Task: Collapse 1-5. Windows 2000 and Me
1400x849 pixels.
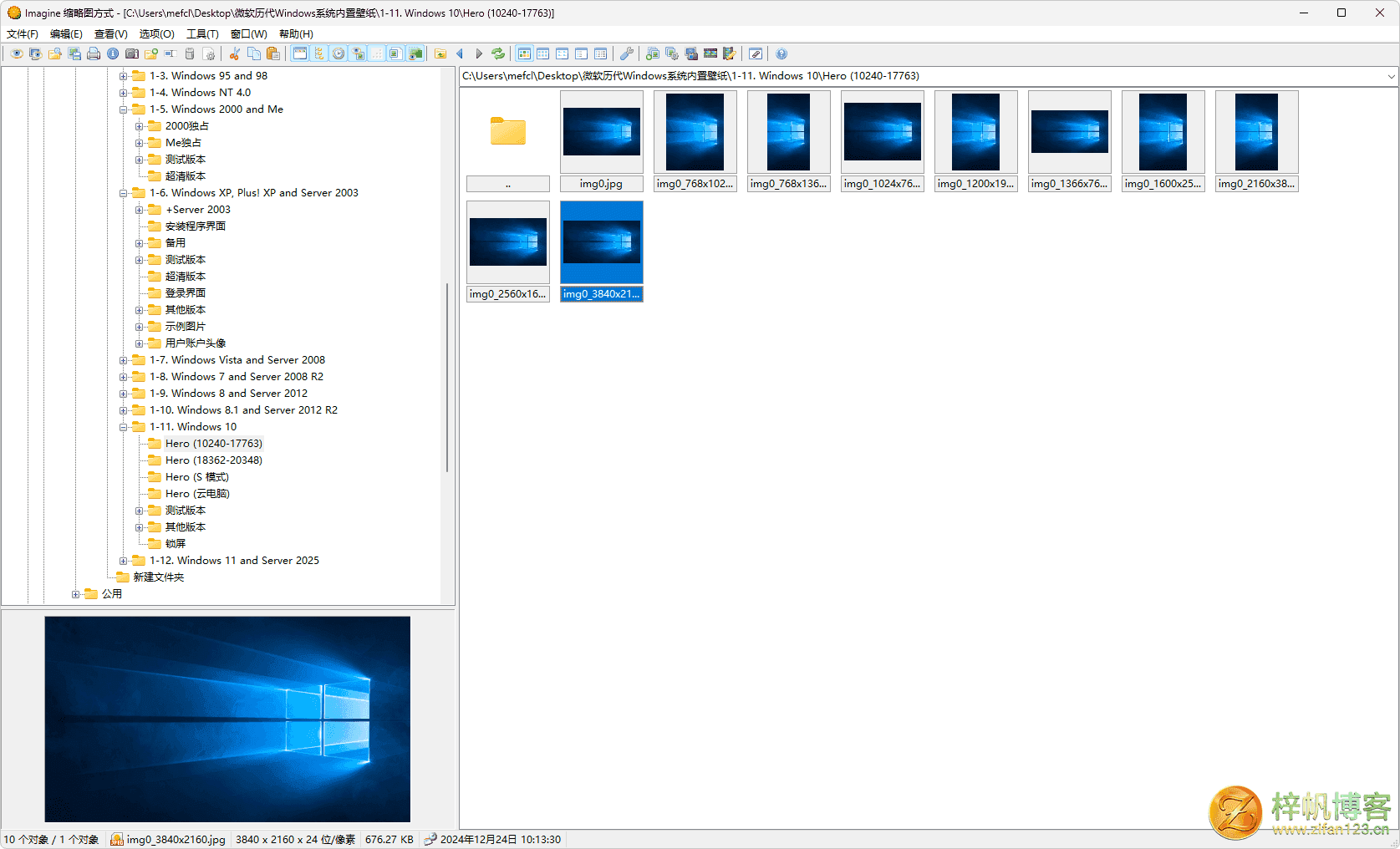Action: pos(123,109)
